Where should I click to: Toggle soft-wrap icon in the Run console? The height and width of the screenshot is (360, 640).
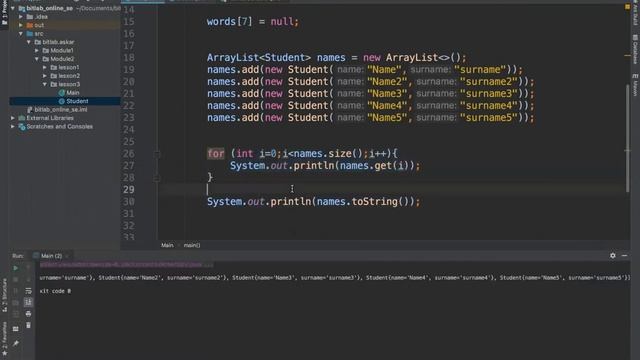point(28,291)
